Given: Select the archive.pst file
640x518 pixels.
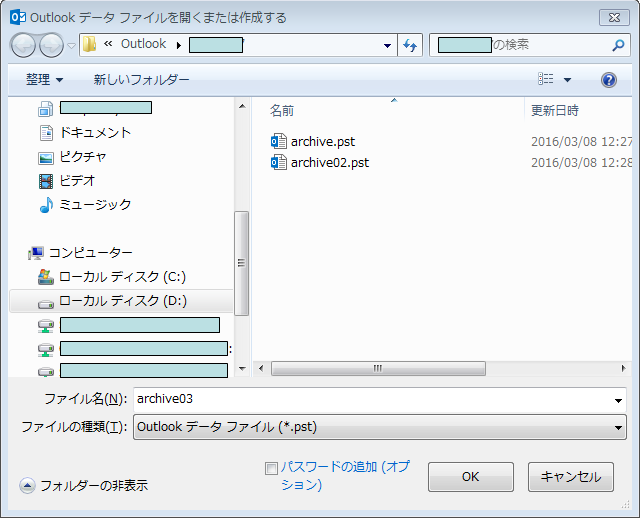Looking at the screenshot, I should [322, 142].
